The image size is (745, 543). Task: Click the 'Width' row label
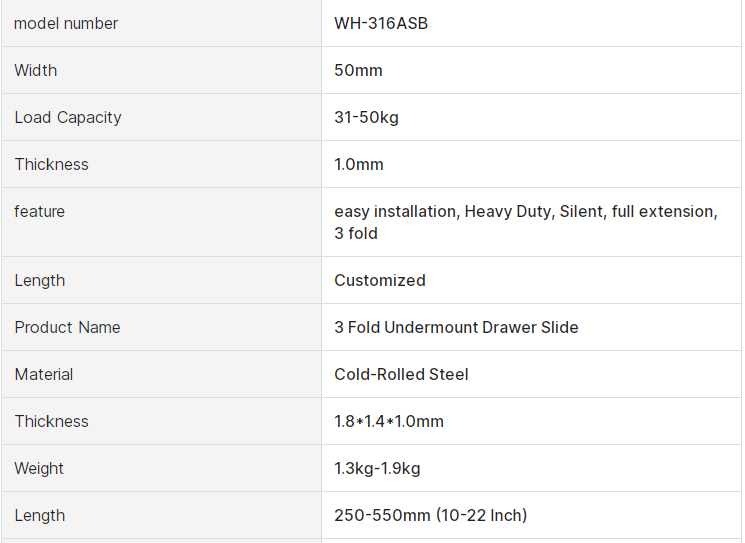point(36,70)
